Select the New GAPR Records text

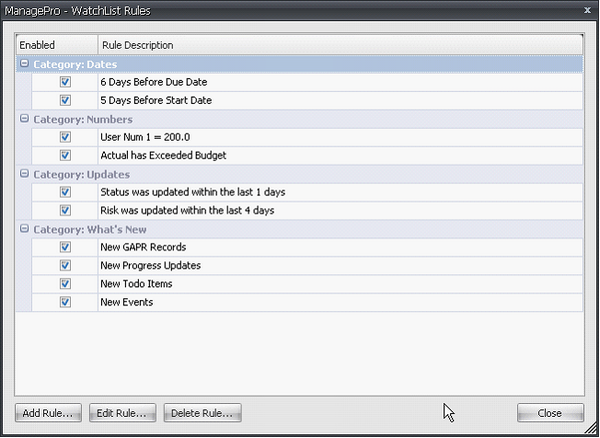point(143,247)
